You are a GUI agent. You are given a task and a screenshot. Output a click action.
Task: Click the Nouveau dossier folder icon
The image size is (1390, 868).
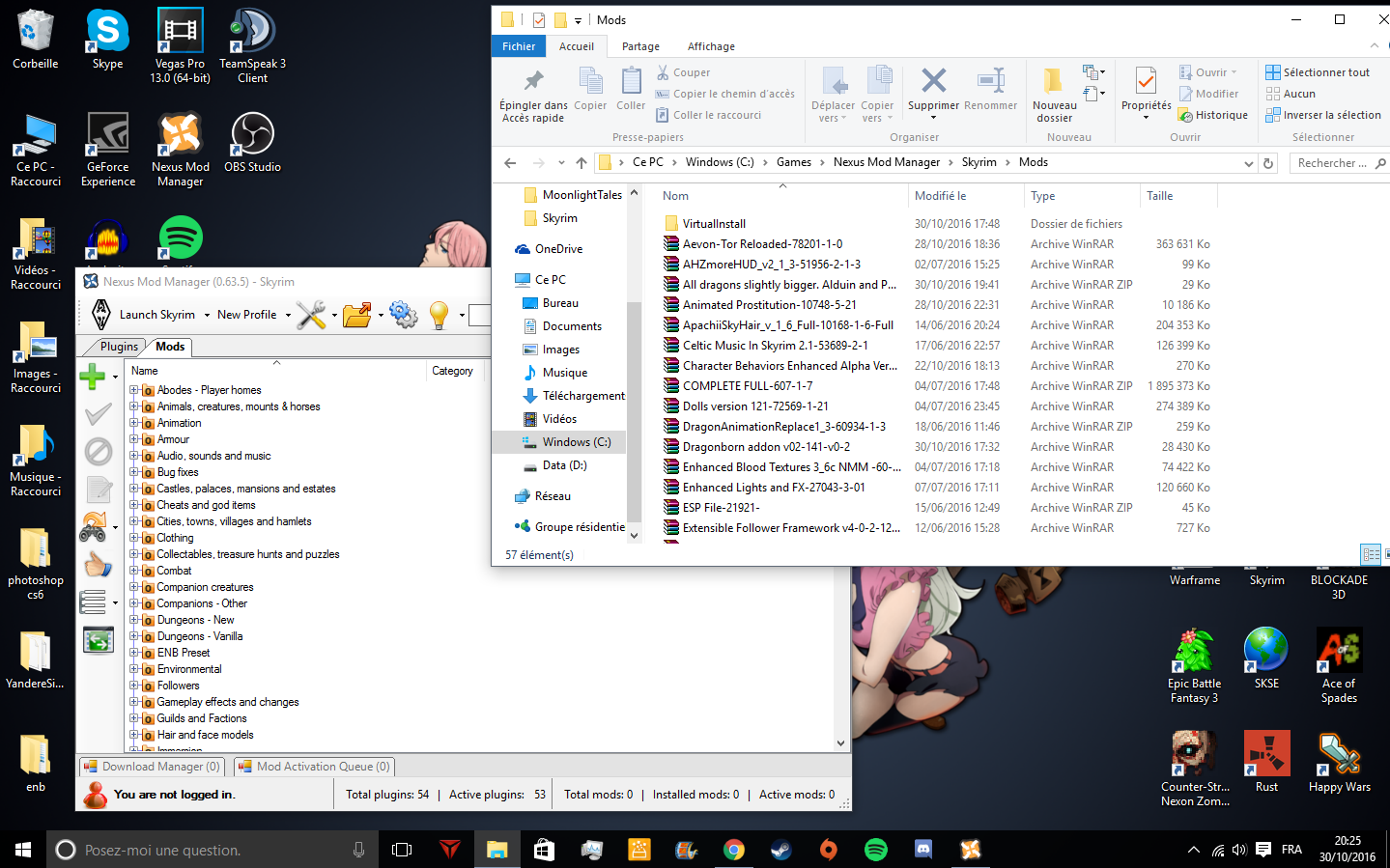[1054, 80]
